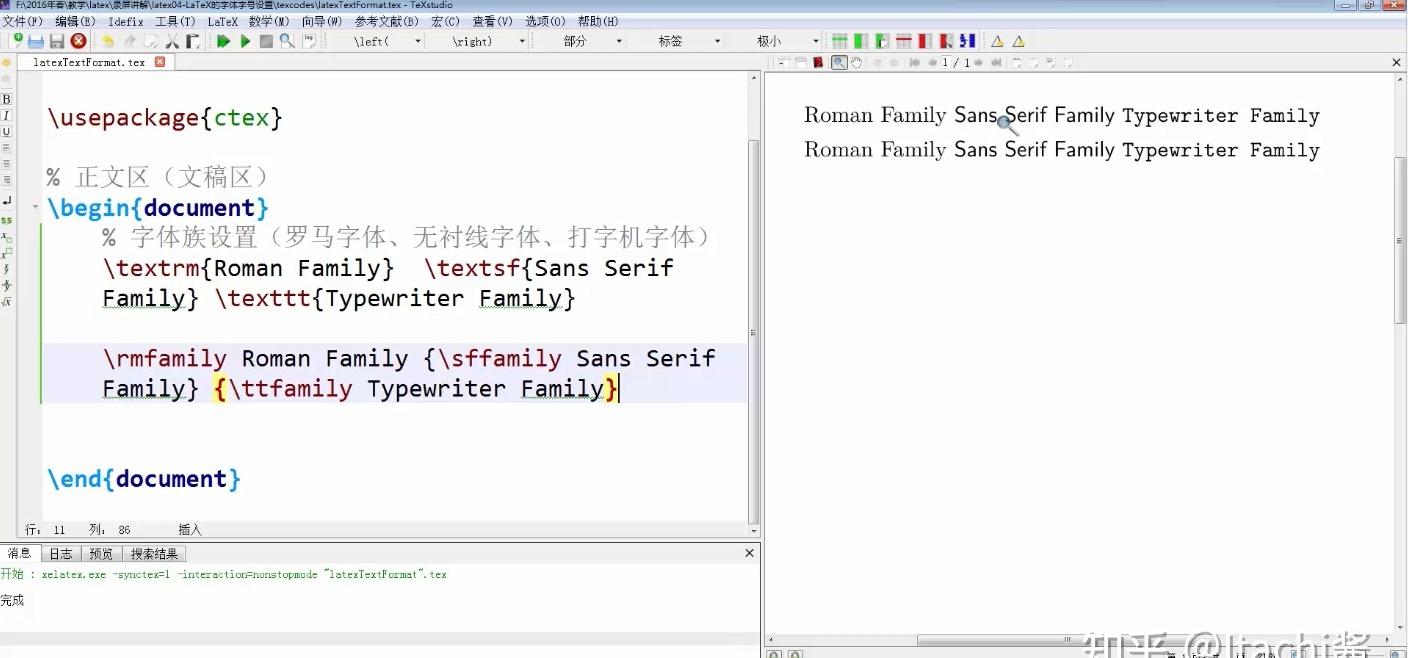Open the \left( delimiter dropdown
The width and height of the screenshot is (1408, 658).
click(418, 41)
